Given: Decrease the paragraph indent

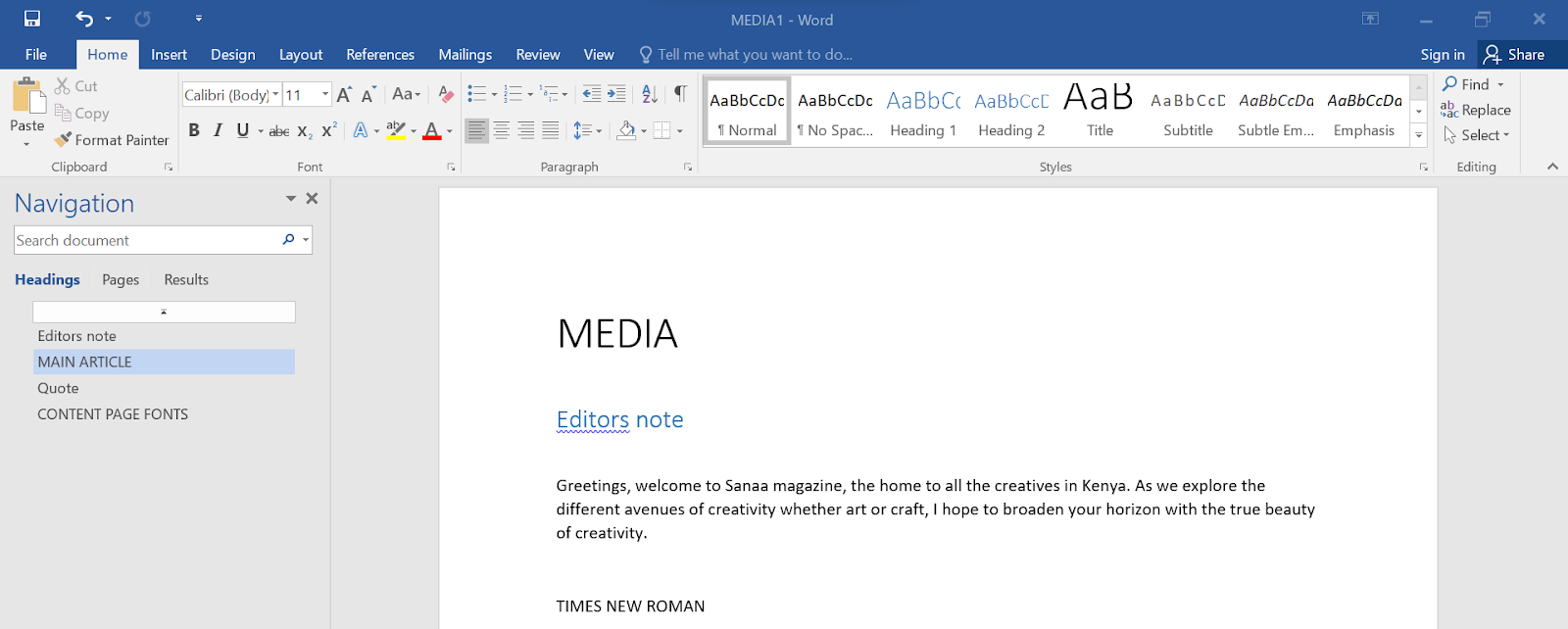Looking at the screenshot, I should 592,94.
